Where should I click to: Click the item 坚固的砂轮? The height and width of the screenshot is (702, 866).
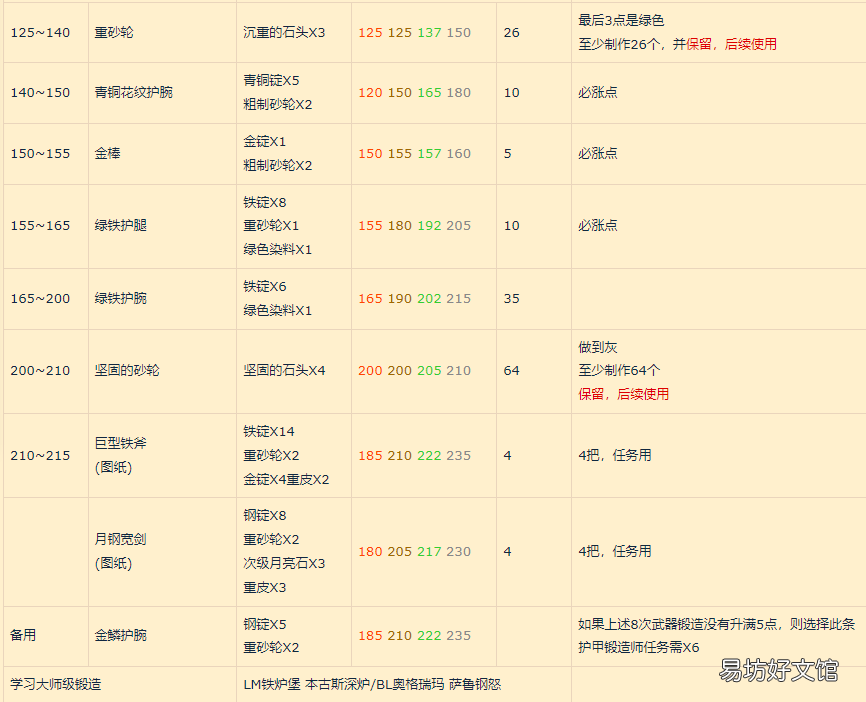127,370
